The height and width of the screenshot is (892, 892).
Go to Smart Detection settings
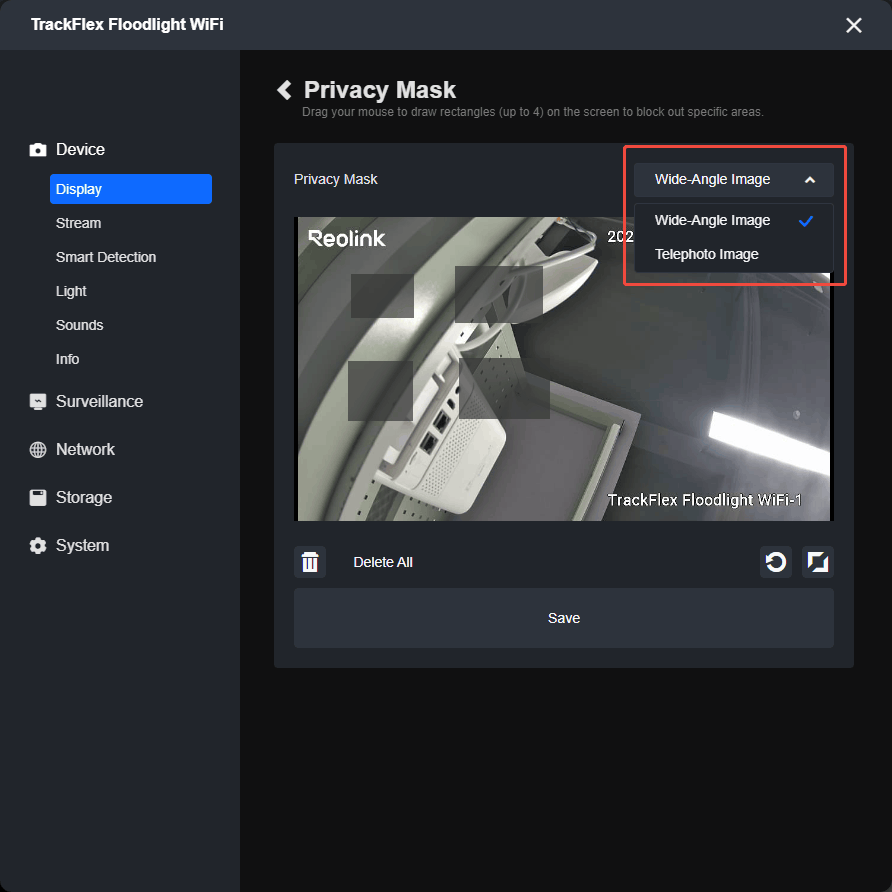coord(106,257)
